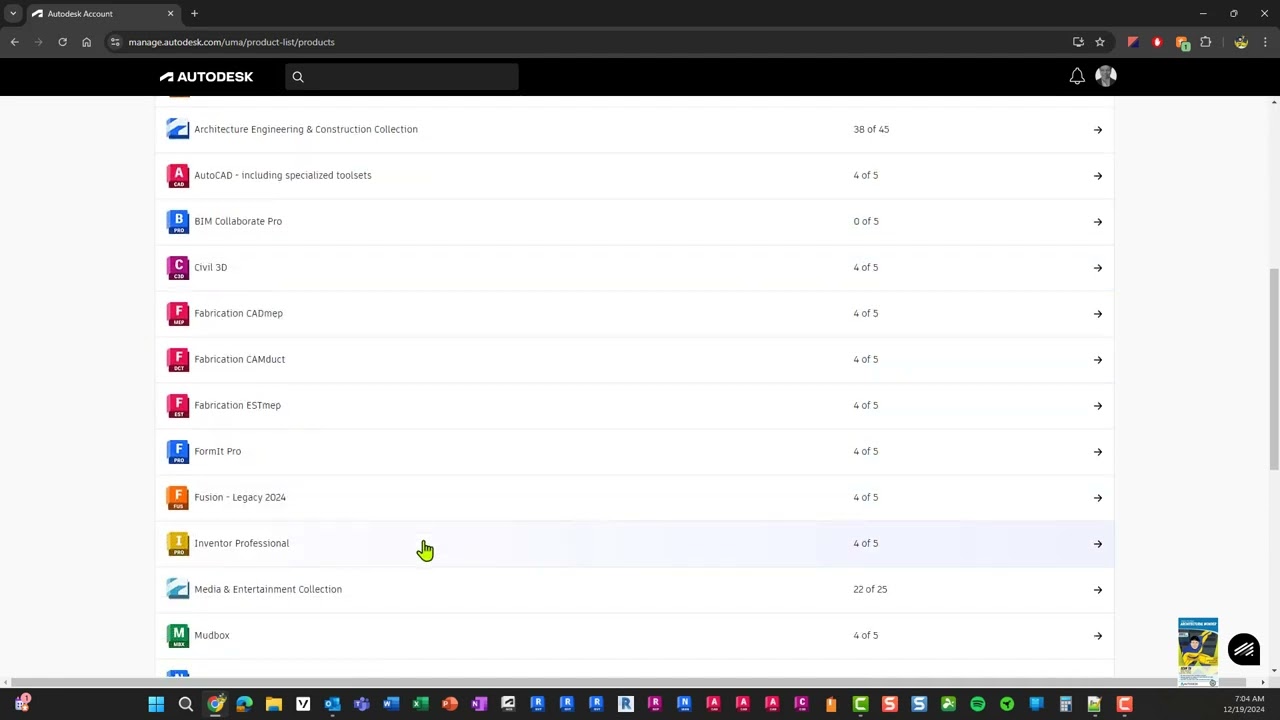Select the AutoCAD - including specialized toolsets name
Viewport: 1280px width, 720px height.
pyautogui.click(x=283, y=175)
